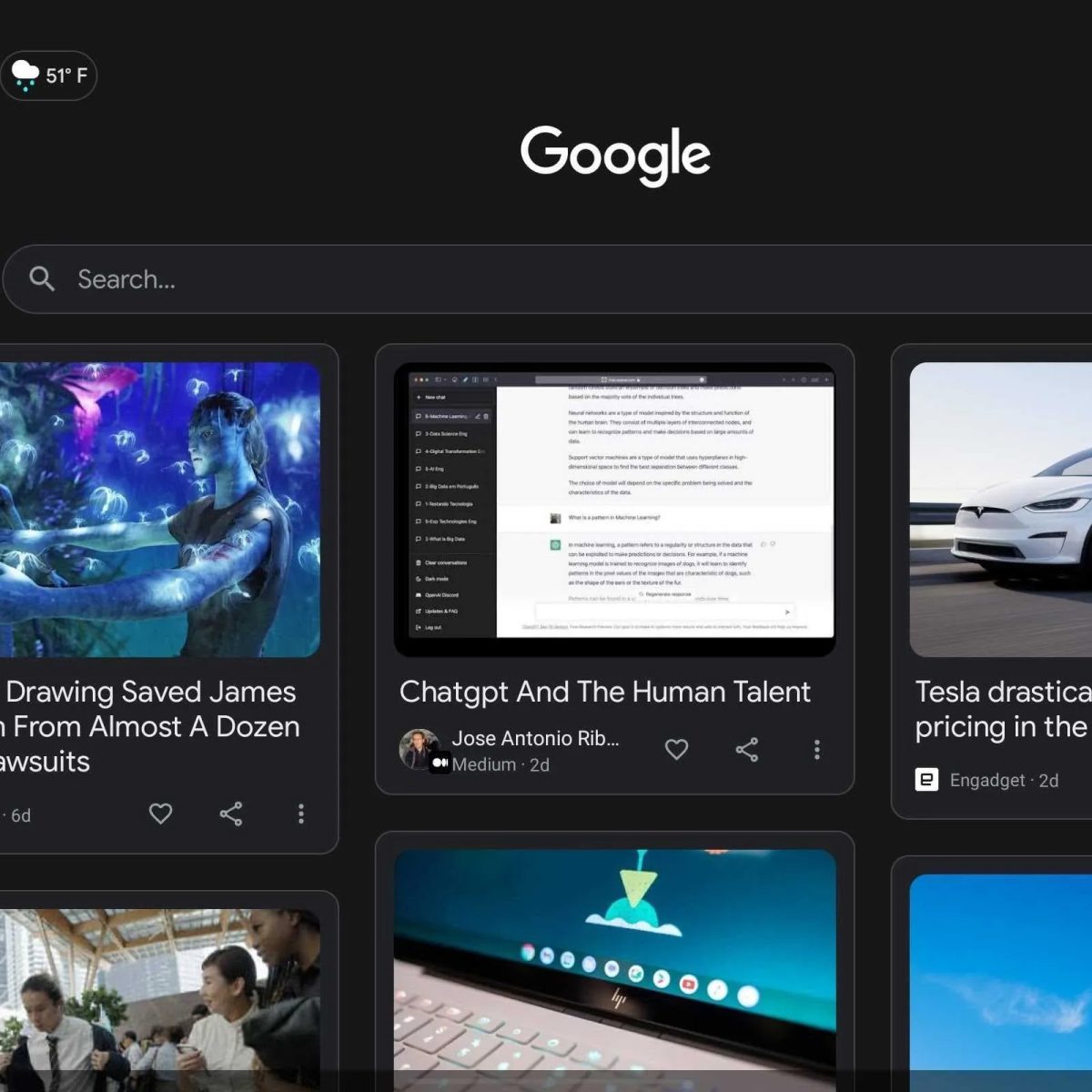
Task: Open the Tesla pricing article headline
Action: pos(1002,709)
